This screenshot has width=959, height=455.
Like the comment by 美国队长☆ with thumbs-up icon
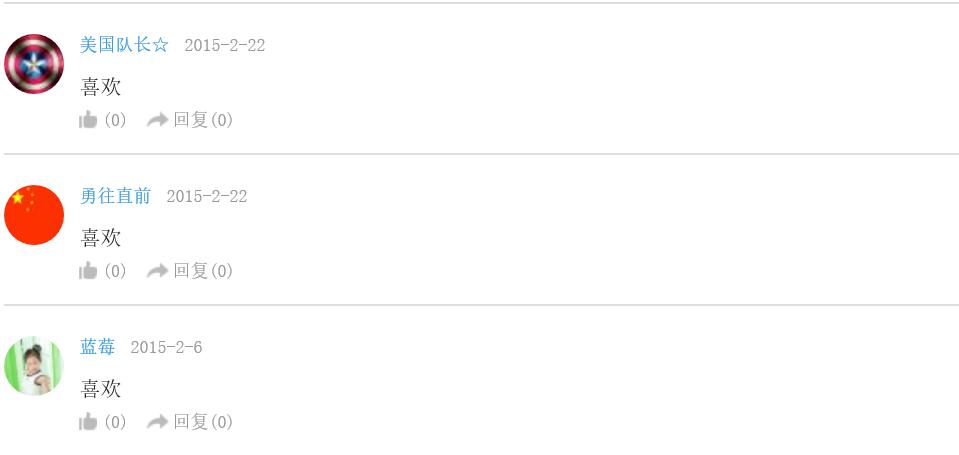pyautogui.click(x=88, y=120)
